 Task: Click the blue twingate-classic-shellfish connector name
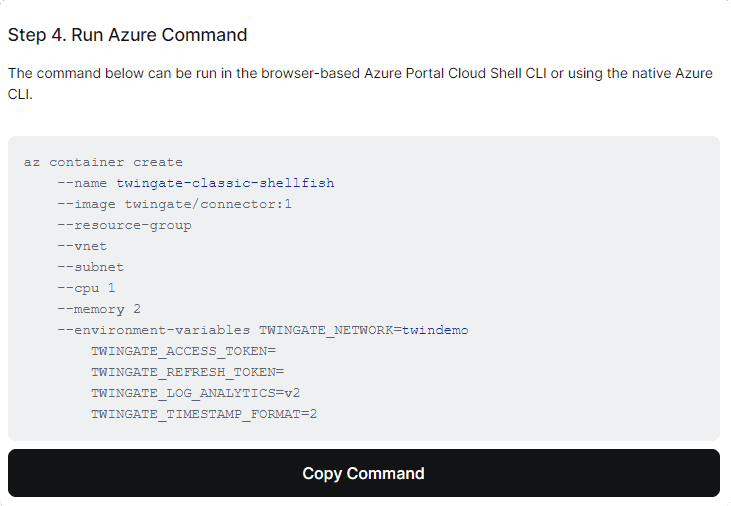(225, 183)
